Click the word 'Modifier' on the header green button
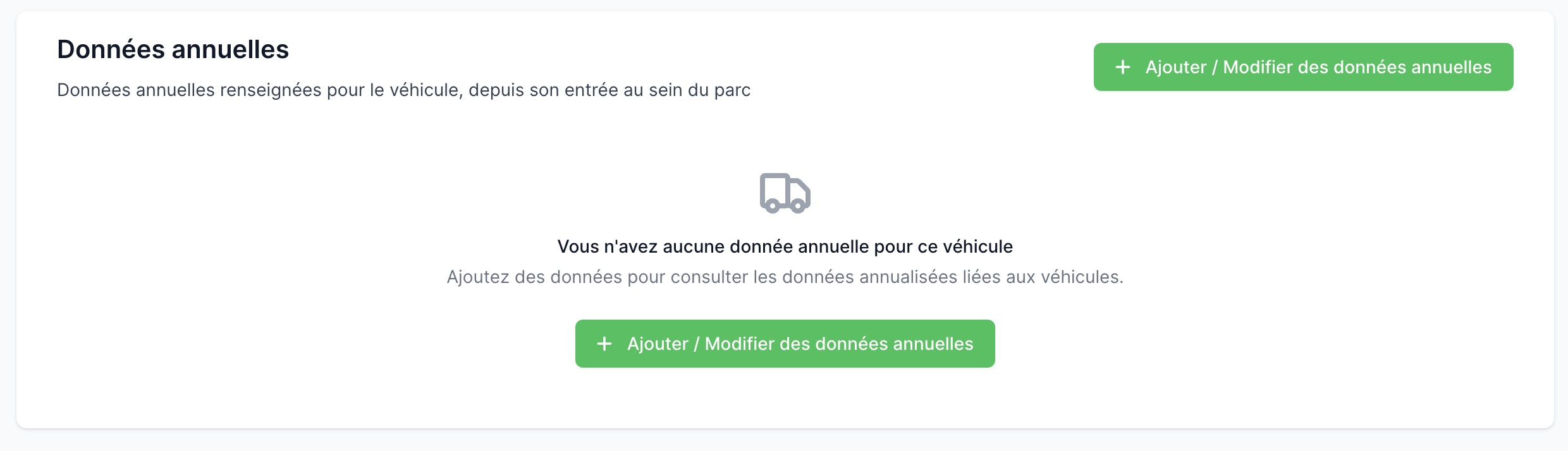This screenshot has width=1568, height=451. (1258, 67)
